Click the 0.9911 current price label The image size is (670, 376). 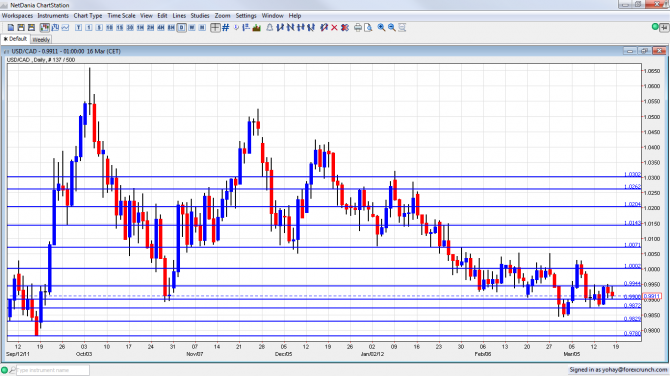click(652, 296)
